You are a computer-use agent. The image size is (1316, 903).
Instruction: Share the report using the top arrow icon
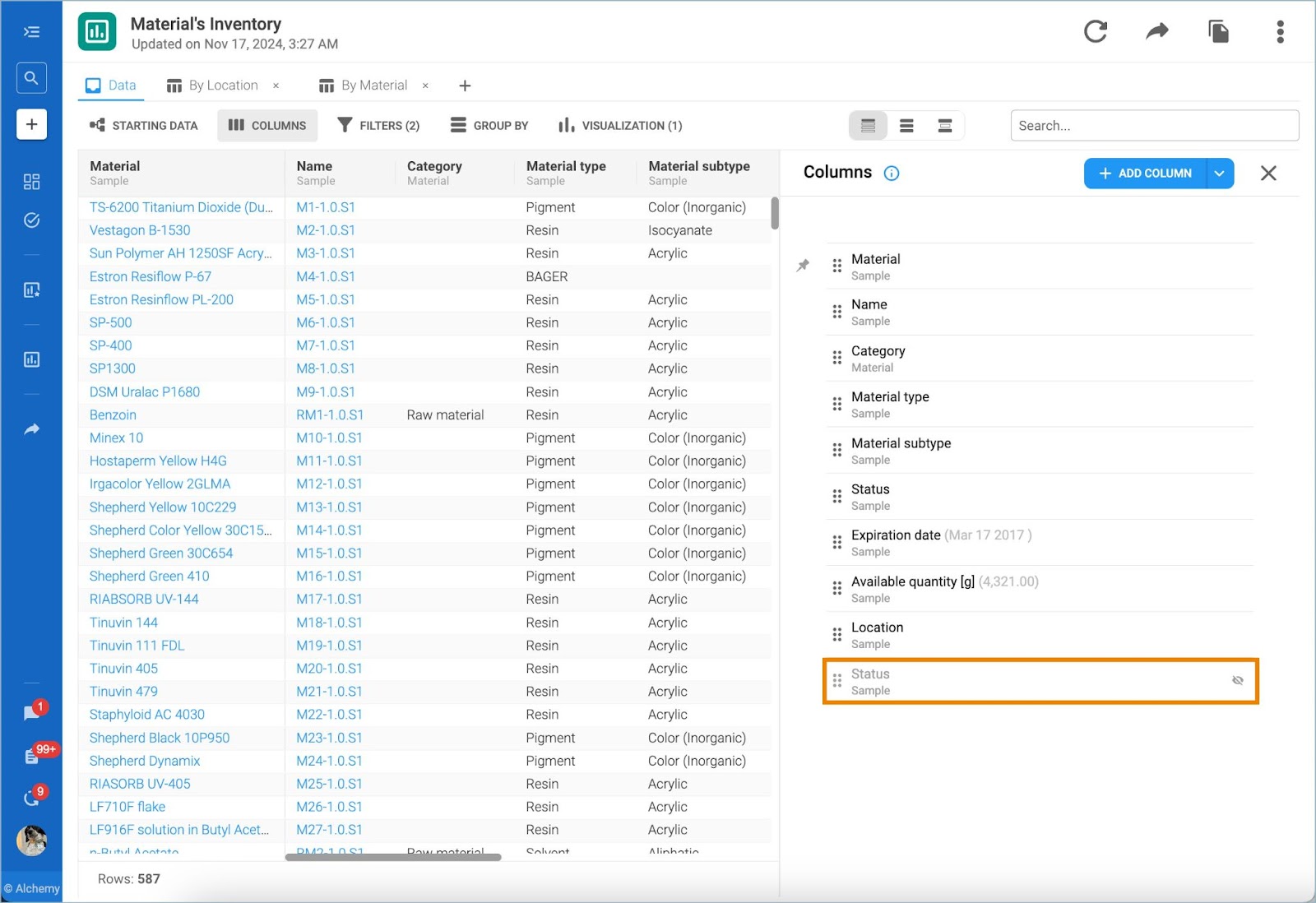1157,32
